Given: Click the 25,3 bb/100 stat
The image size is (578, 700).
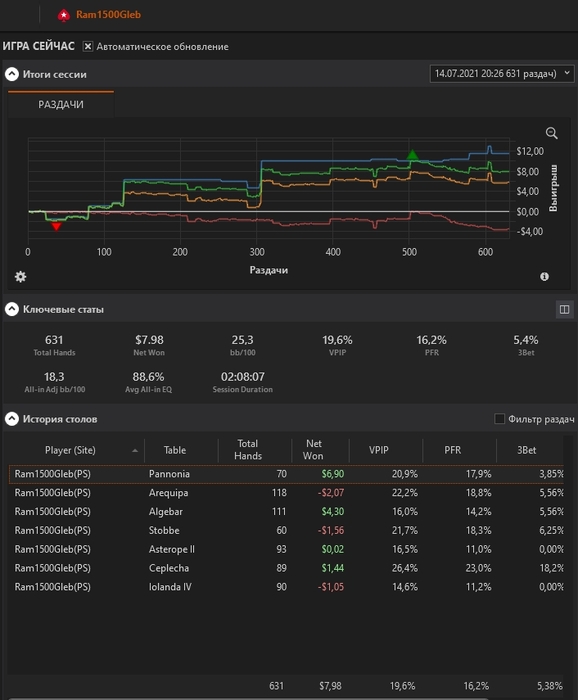Looking at the screenshot, I should point(242,340).
